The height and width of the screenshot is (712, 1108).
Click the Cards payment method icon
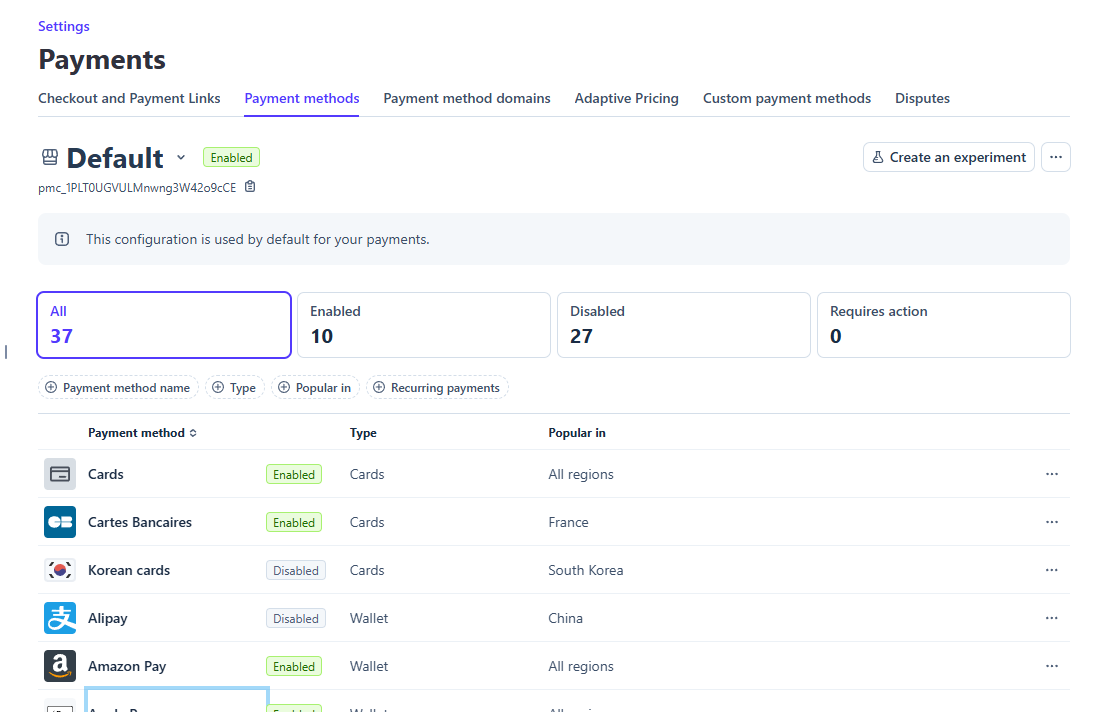[x=60, y=474]
